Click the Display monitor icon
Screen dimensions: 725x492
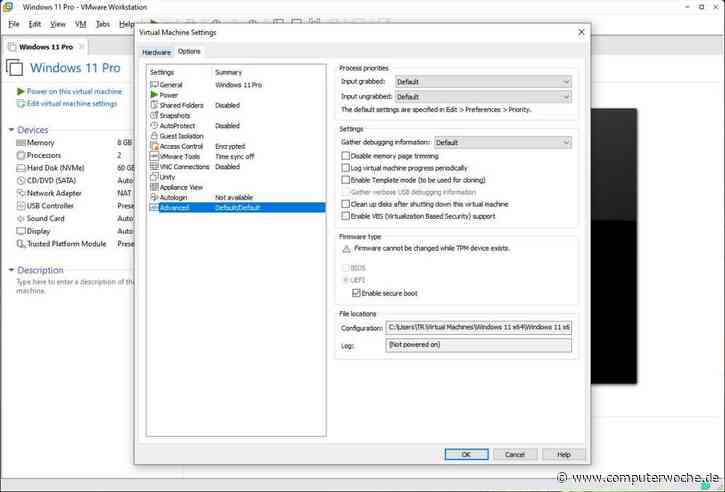(x=21, y=231)
